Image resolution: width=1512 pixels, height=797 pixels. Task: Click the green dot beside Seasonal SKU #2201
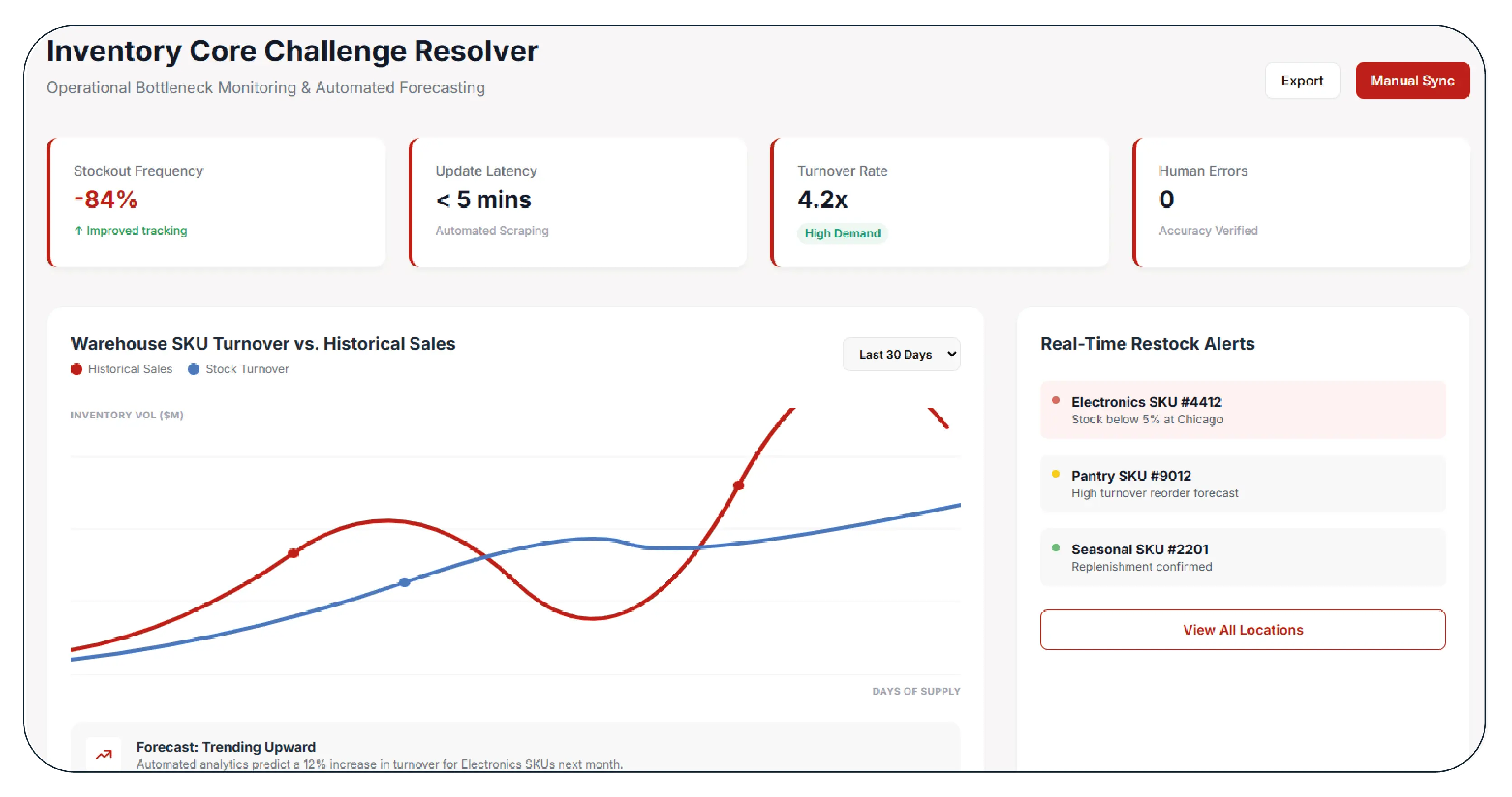coord(1055,548)
